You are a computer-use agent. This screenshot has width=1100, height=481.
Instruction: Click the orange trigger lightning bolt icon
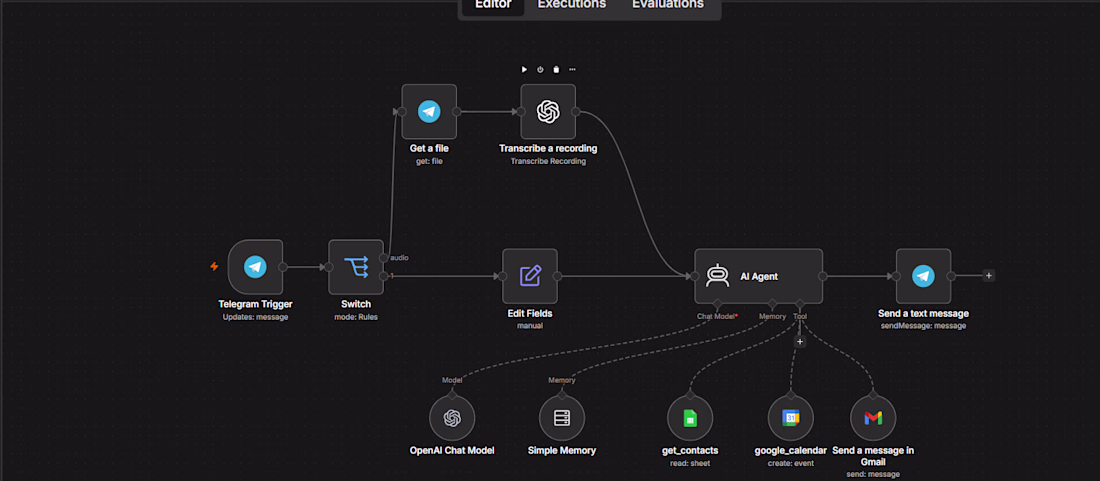(215, 266)
